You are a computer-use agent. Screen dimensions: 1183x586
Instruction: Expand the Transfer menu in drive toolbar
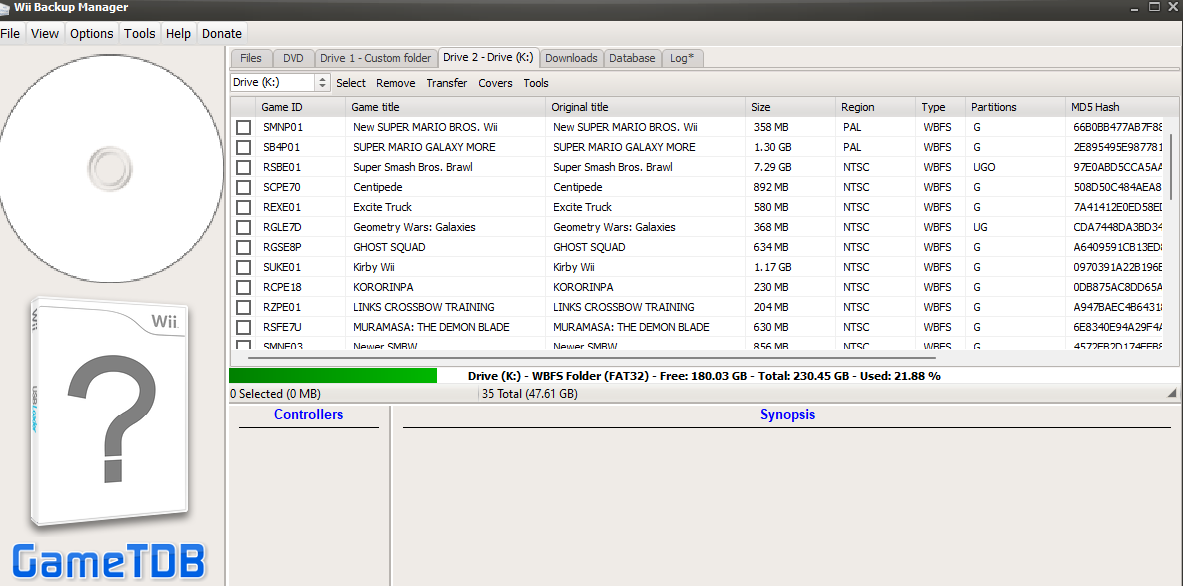point(446,83)
